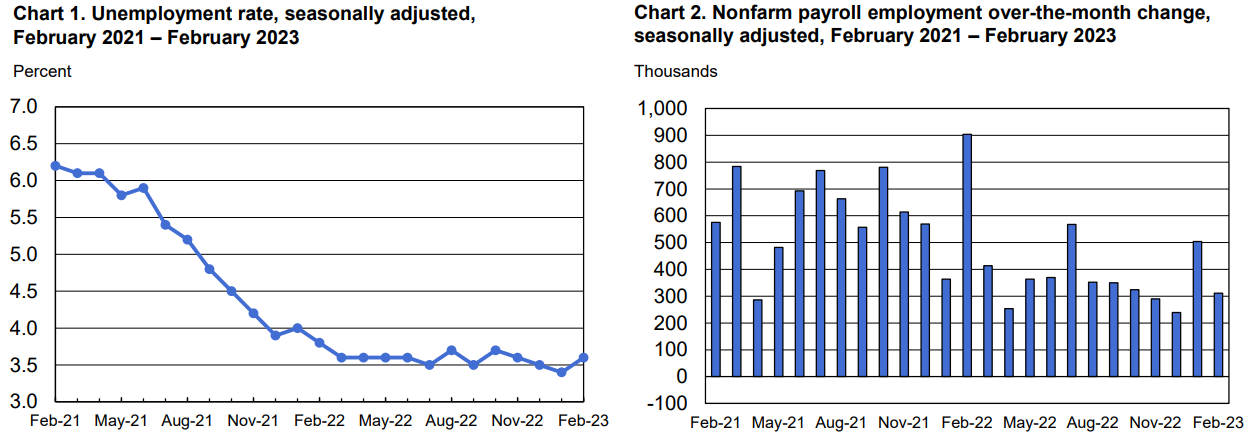Click the 'Thousands' axis label in Chart 2
Image resolution: width=1252 pixels, height=446 pixels.
[676, 72]
